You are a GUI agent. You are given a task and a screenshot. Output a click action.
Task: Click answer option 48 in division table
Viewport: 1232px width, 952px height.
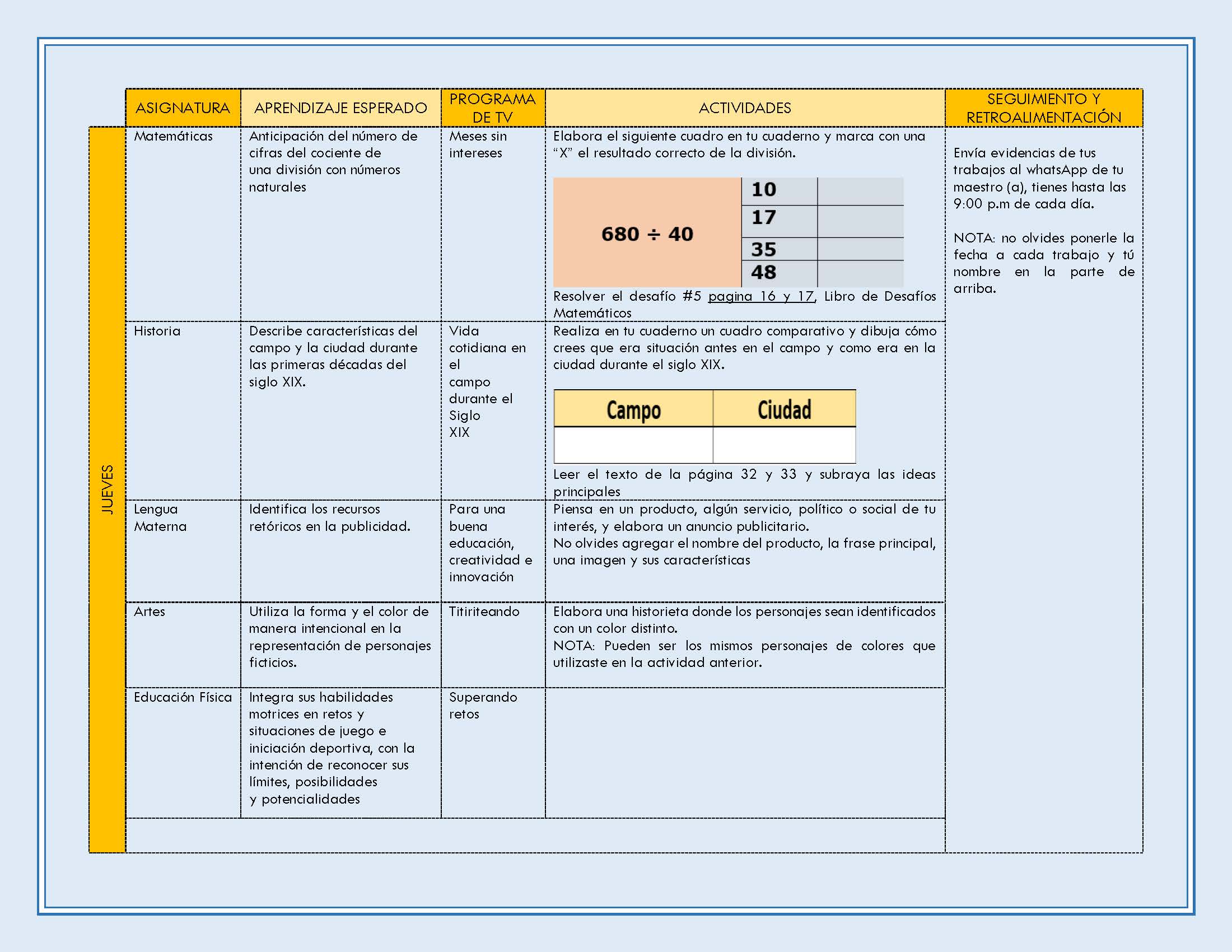[x=779, y=273]
